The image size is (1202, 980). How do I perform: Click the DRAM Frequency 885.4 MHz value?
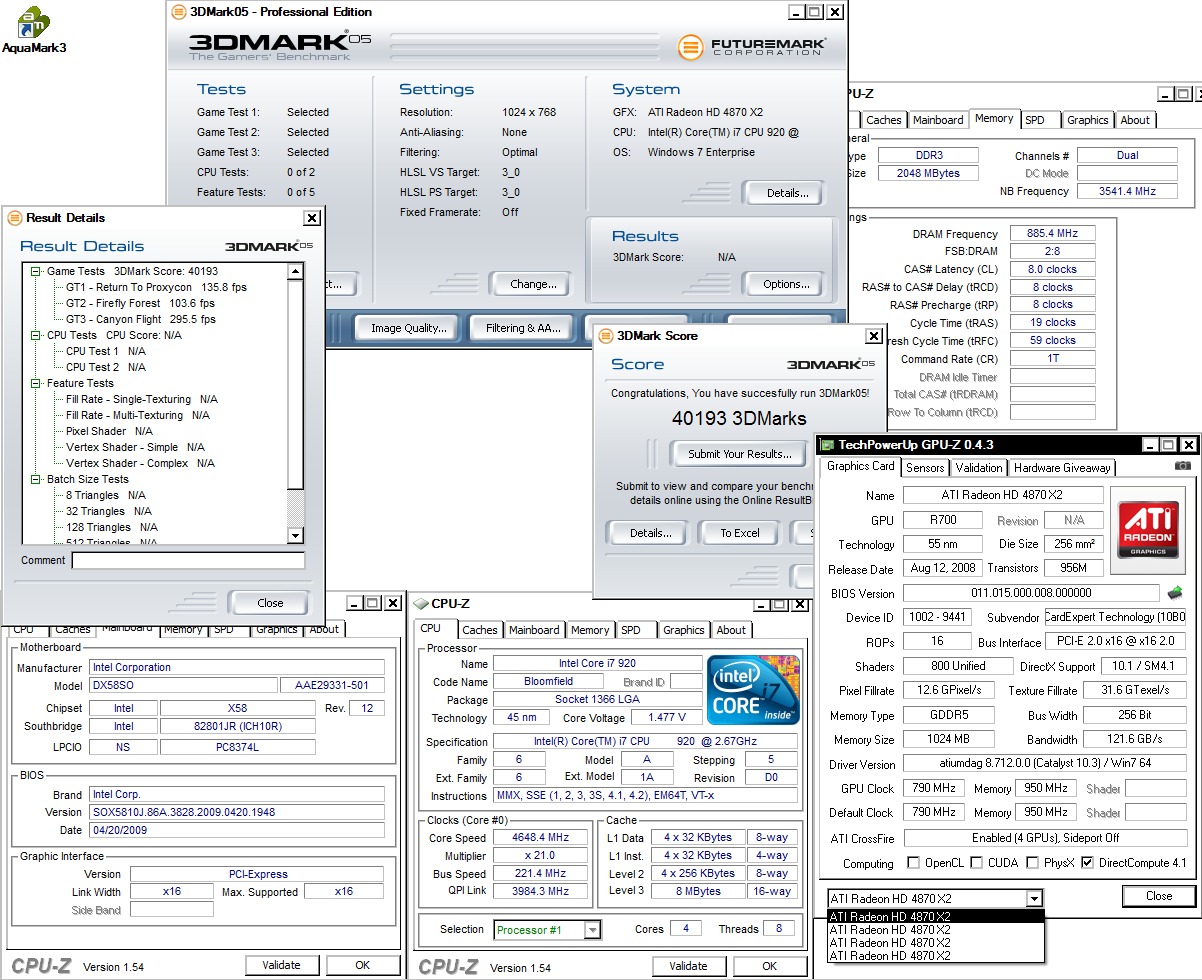point(1052,233)
